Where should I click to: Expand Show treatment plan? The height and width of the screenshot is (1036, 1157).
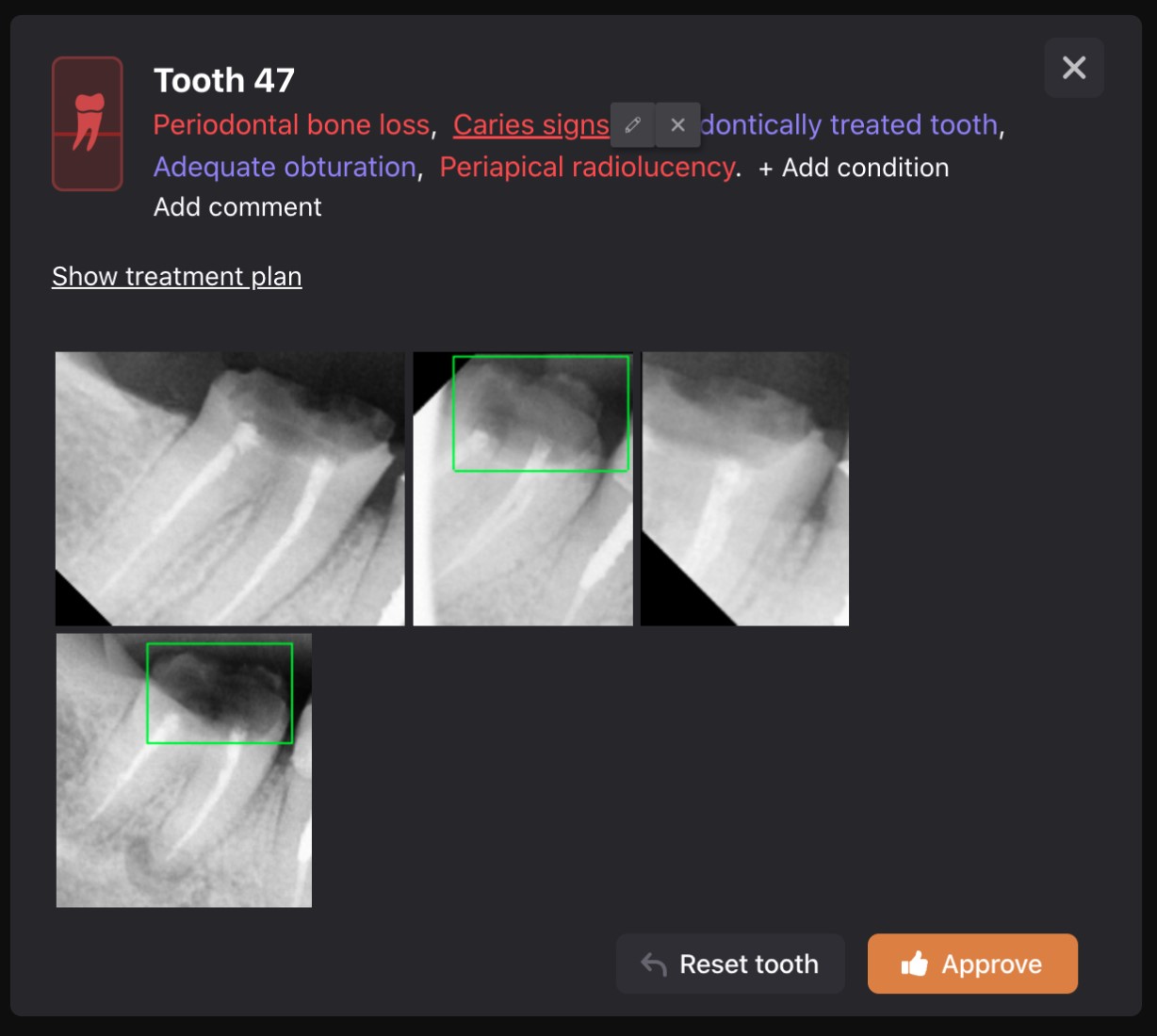176,277
